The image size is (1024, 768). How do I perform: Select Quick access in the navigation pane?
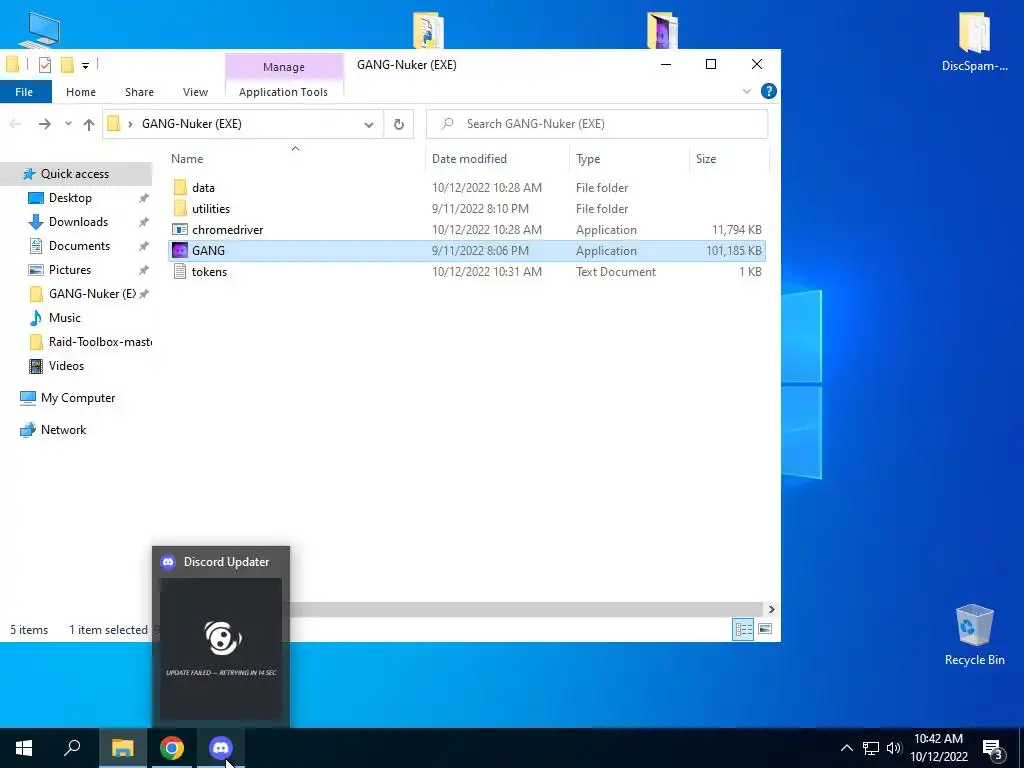pyautogui.click(x=75, y=174)
